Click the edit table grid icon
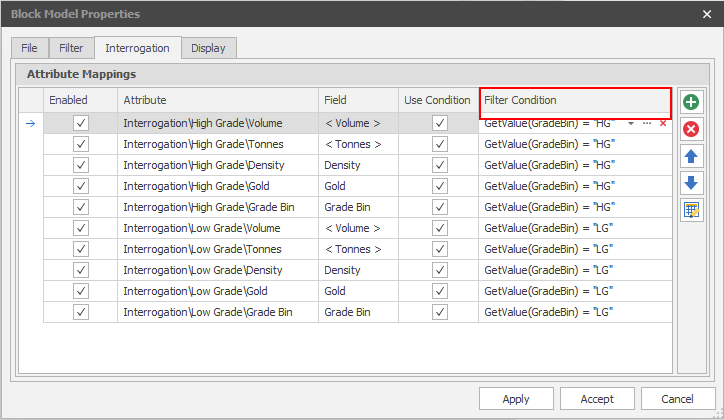The width and height of the screenshot is (724, 420). (x=690, y=210)
